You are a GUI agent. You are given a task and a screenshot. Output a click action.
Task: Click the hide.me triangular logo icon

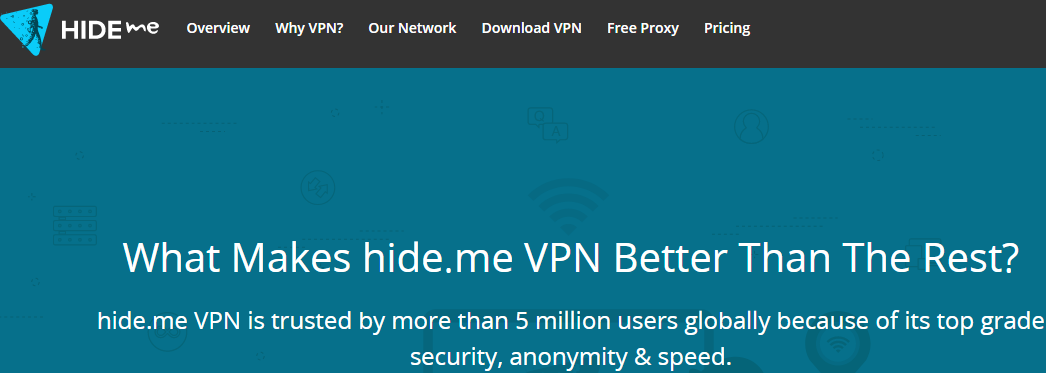(x=27, y=27)
